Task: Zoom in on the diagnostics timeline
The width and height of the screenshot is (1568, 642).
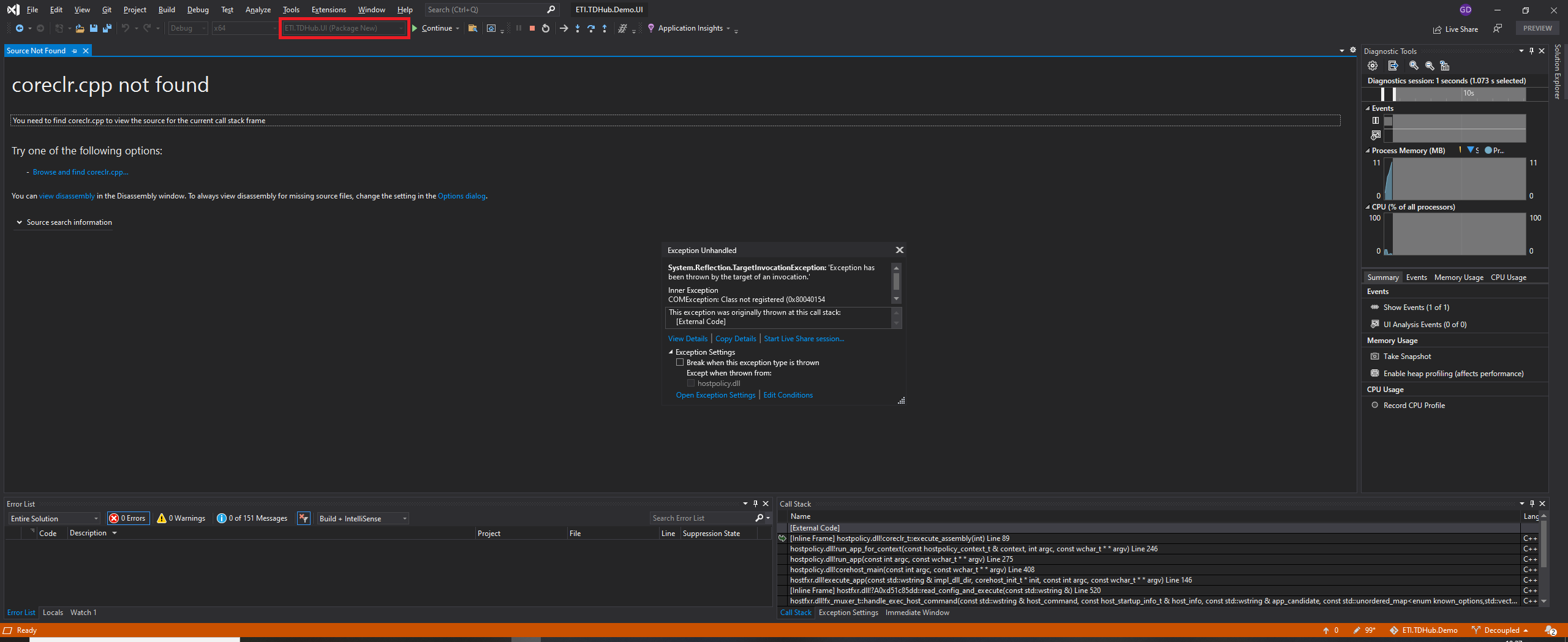Action: pos(1414,66)
